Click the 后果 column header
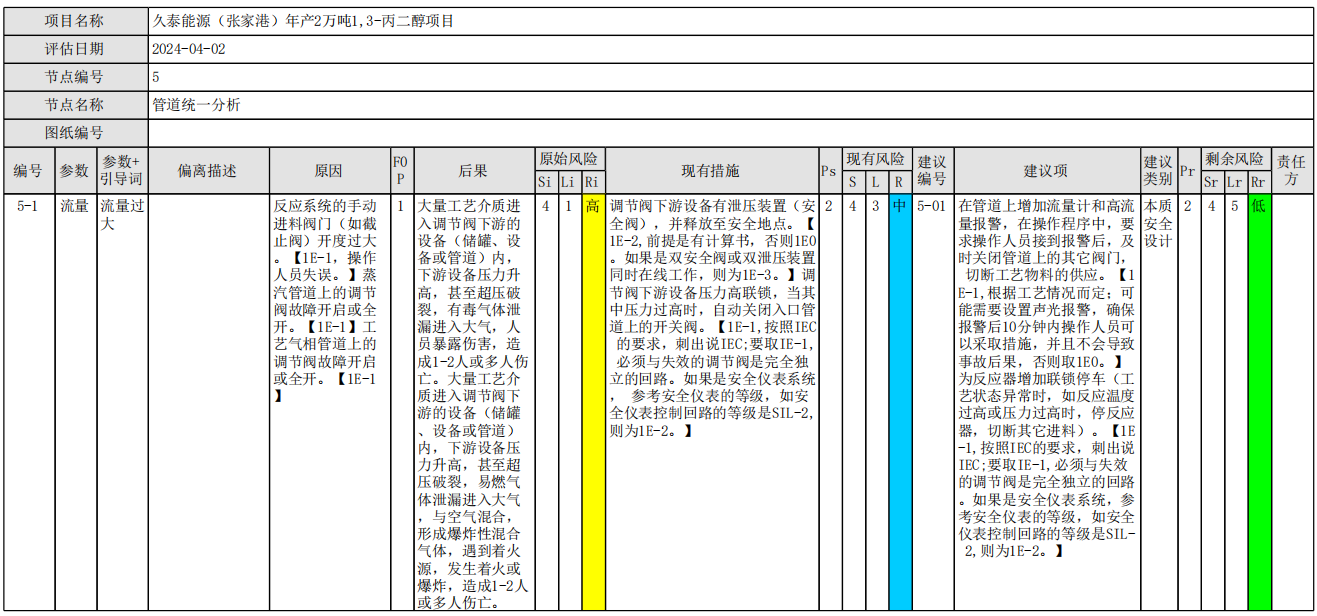1317x616 pixels. (x=474, y=171)
